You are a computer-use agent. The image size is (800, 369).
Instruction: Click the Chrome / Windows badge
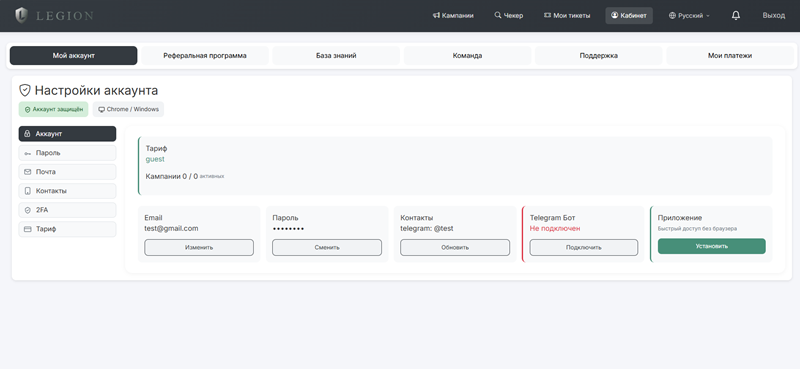click(x=128, y=109)
